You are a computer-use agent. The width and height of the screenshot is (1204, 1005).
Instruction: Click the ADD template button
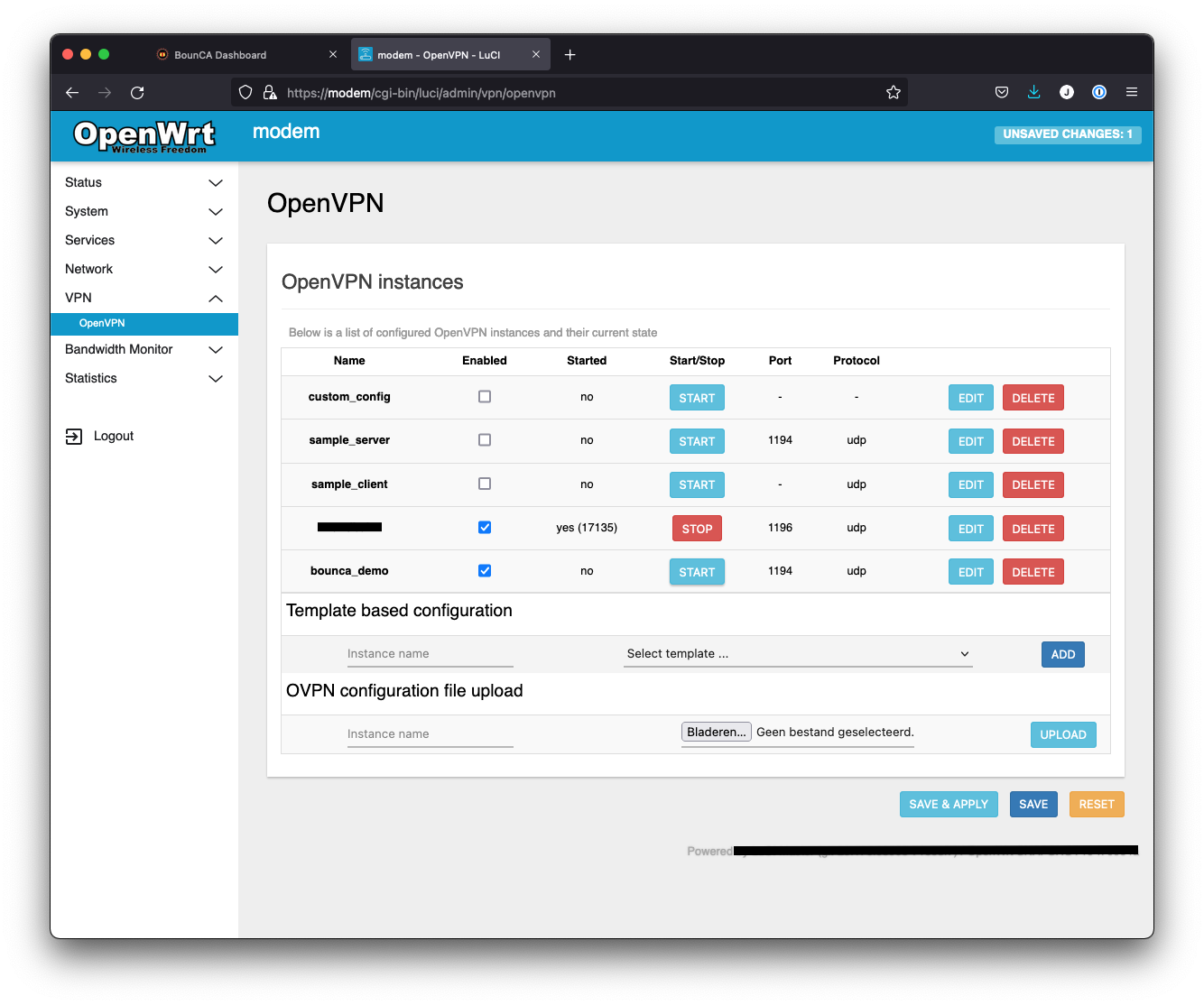click(x=1063, y=655)
